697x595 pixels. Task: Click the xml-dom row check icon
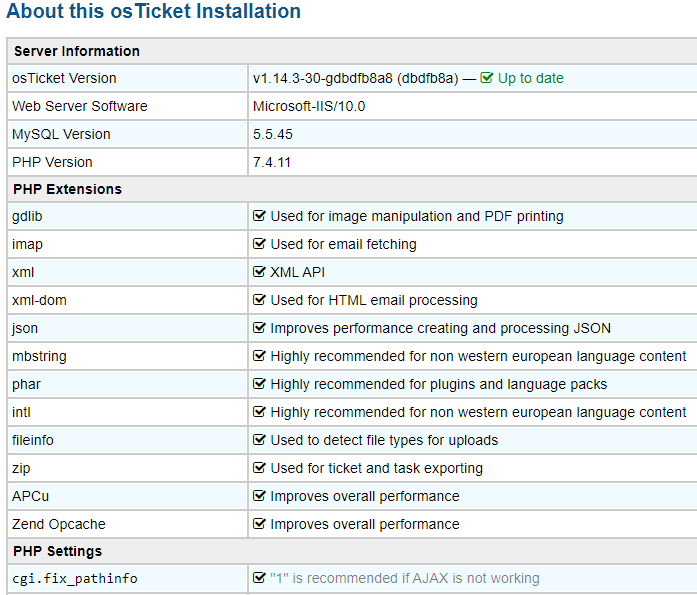coord(259,300)
